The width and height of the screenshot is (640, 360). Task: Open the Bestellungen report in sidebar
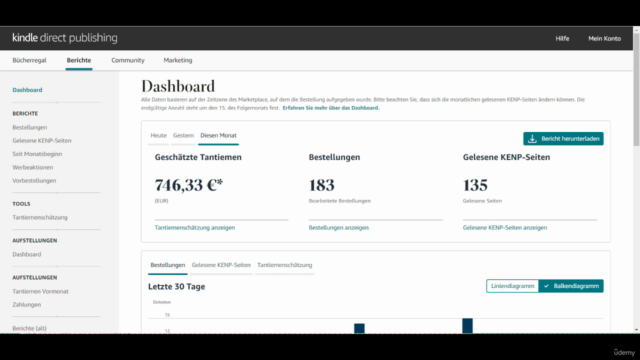30,127
